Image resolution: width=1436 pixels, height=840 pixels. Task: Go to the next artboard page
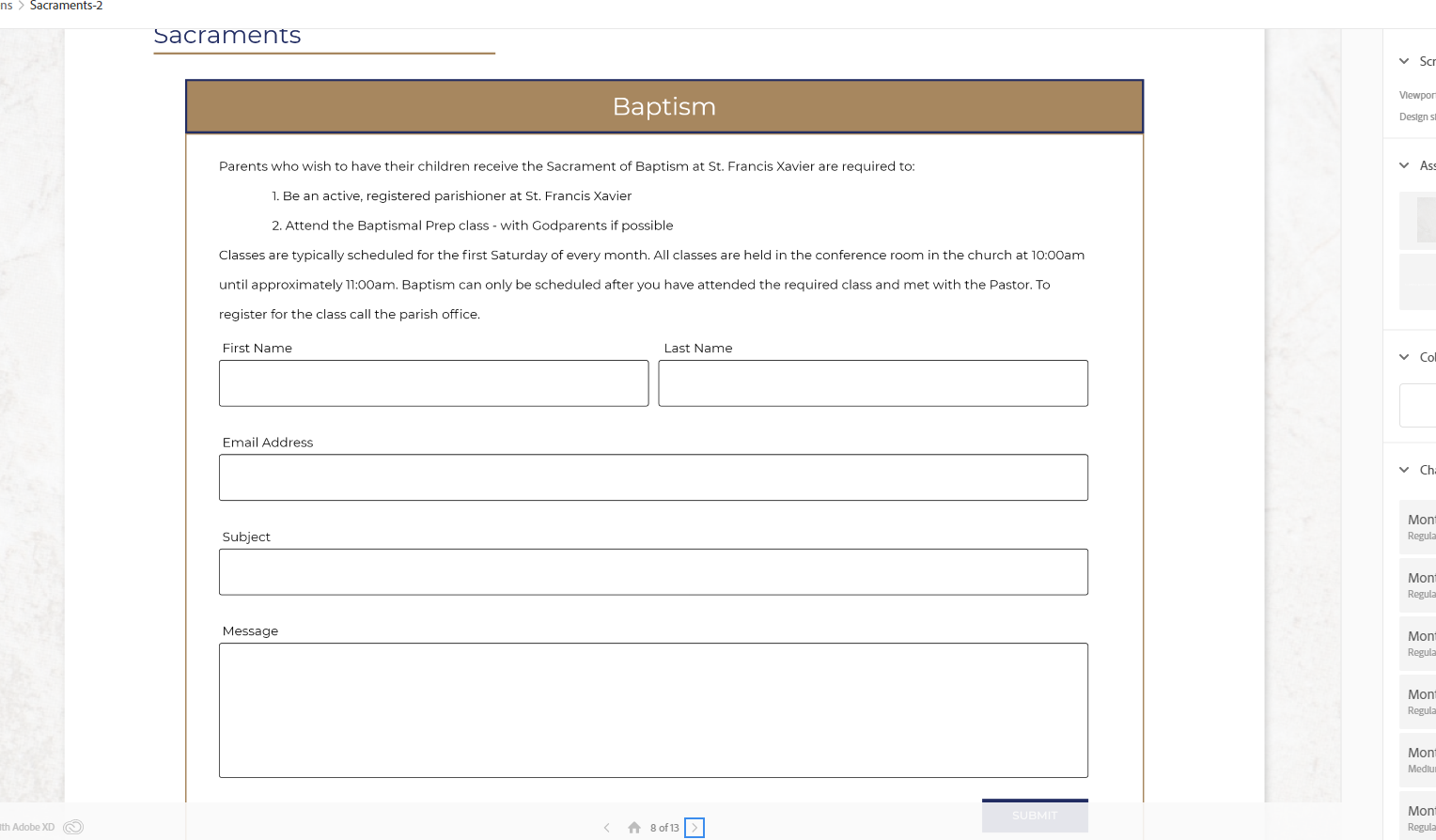tap(695, 828)
